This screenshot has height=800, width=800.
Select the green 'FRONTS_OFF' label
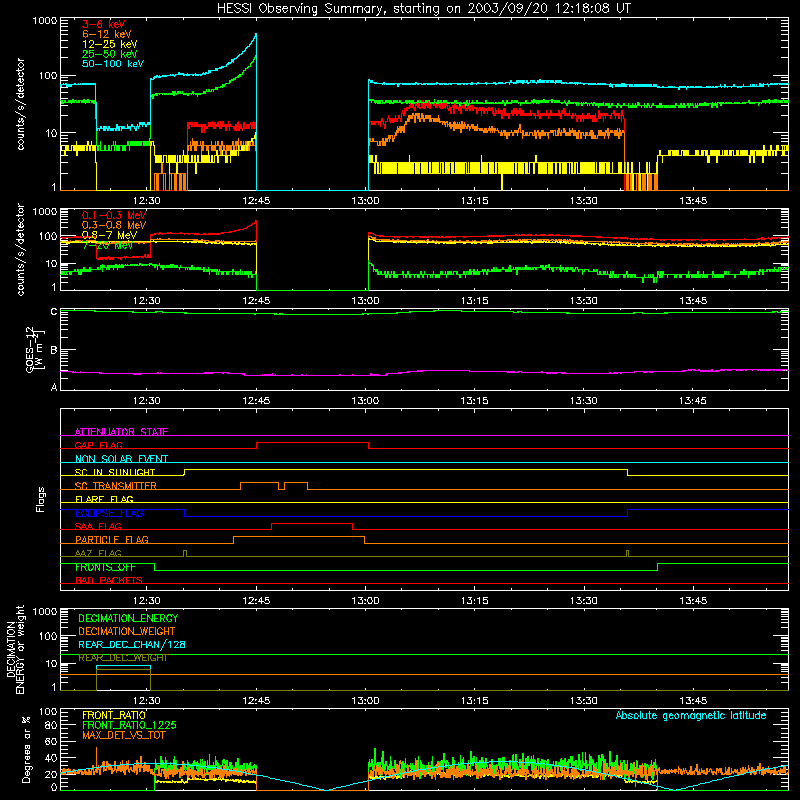[x=105, y=567]
